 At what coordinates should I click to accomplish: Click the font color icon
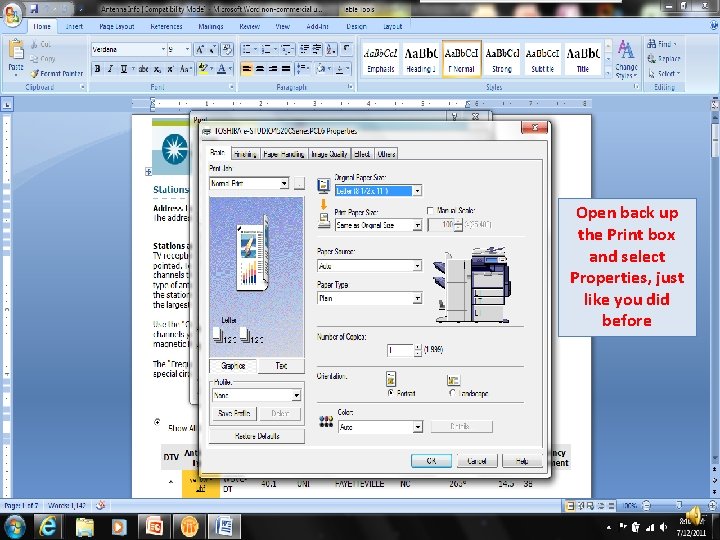[x=221, y=69]
